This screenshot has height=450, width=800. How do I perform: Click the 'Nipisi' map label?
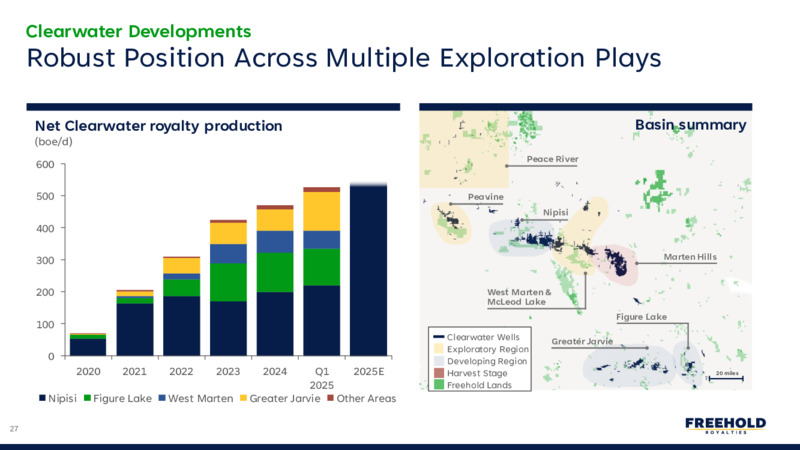tap(556, 212)
